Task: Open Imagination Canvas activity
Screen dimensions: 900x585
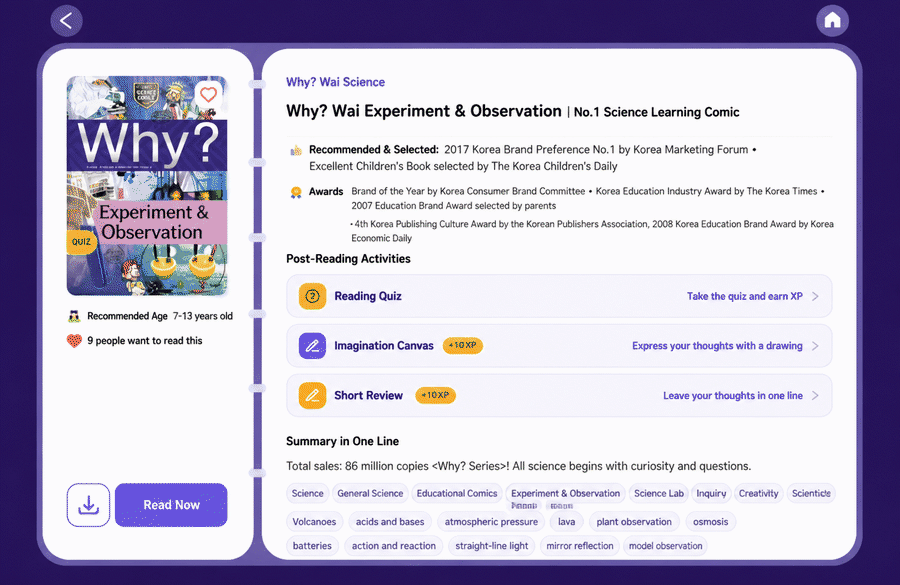Action: [559, 346]
